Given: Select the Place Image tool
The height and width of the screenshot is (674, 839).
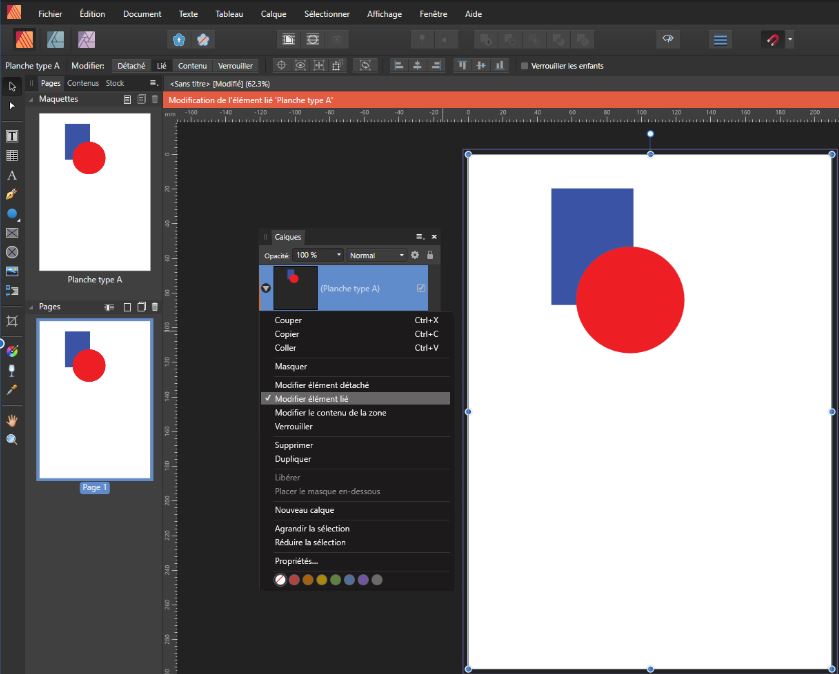Looking at the screenshot, I should coord(12,271).
